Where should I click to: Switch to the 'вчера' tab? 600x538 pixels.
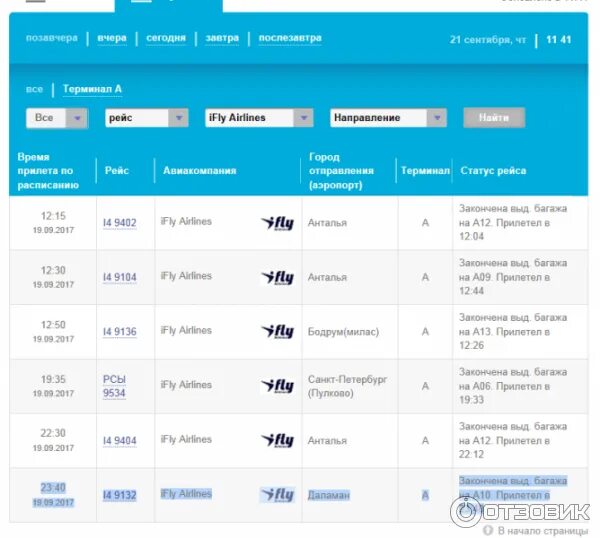point(112,38)
